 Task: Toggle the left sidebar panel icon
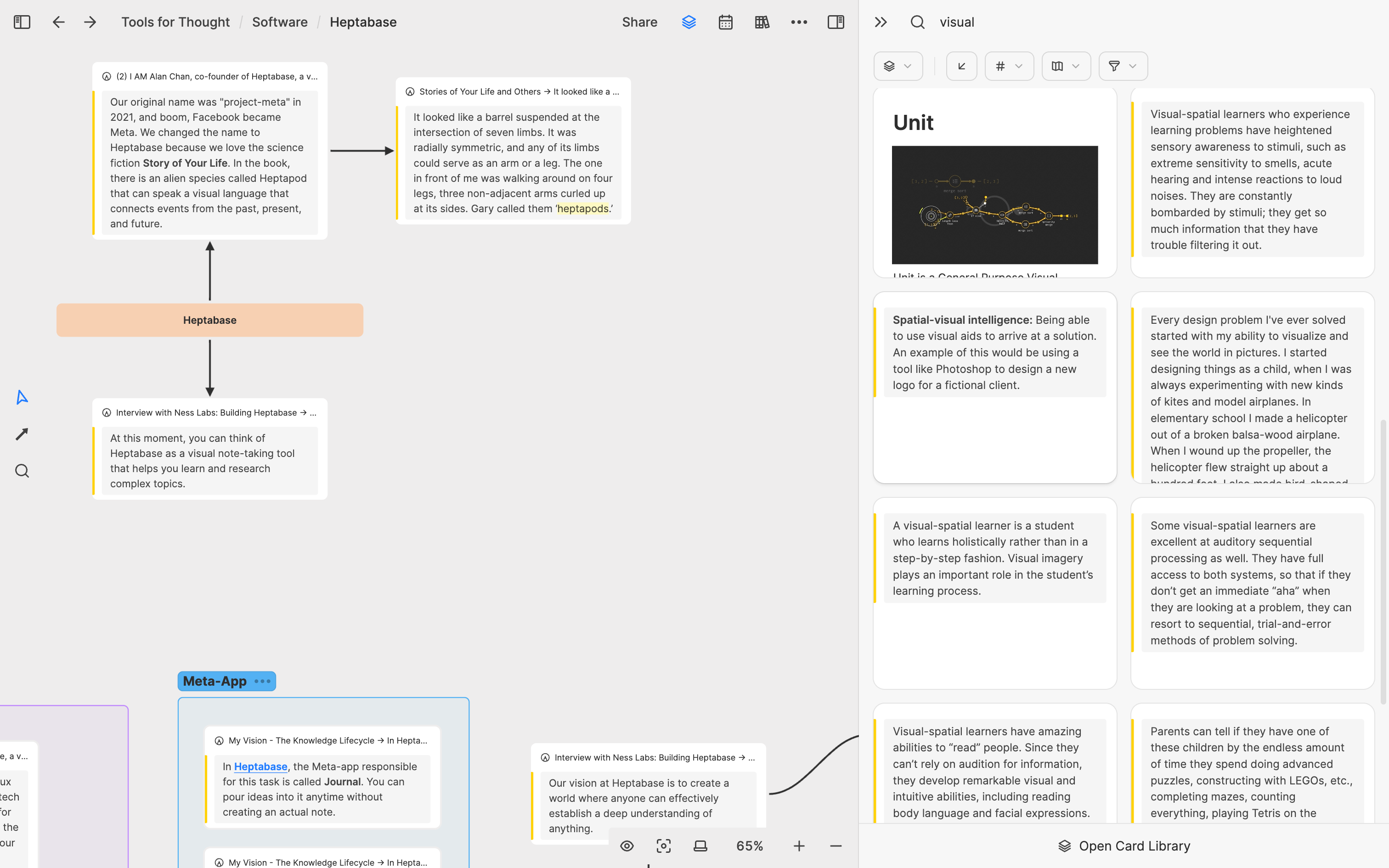point(22,22)
